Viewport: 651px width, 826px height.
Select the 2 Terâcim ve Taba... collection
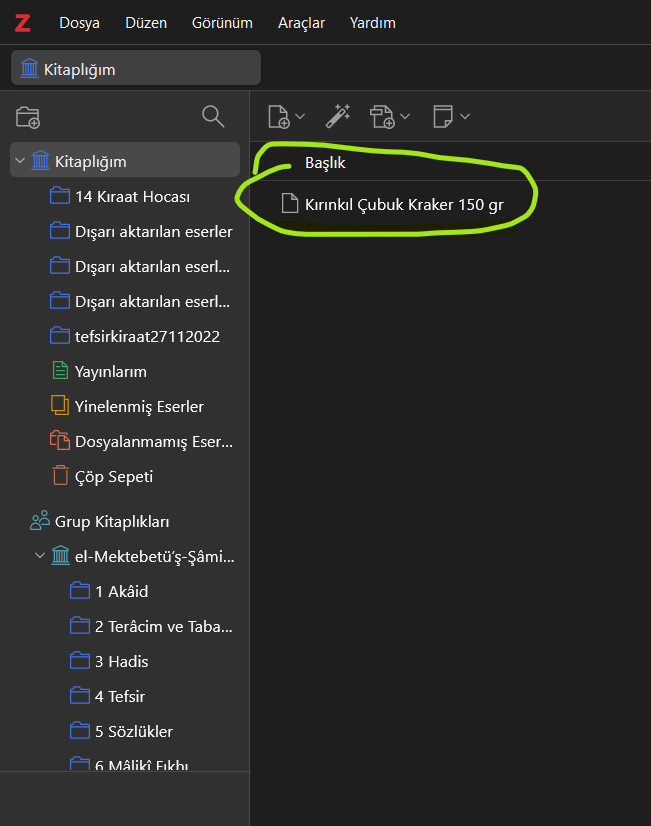[x=125, y=626]
